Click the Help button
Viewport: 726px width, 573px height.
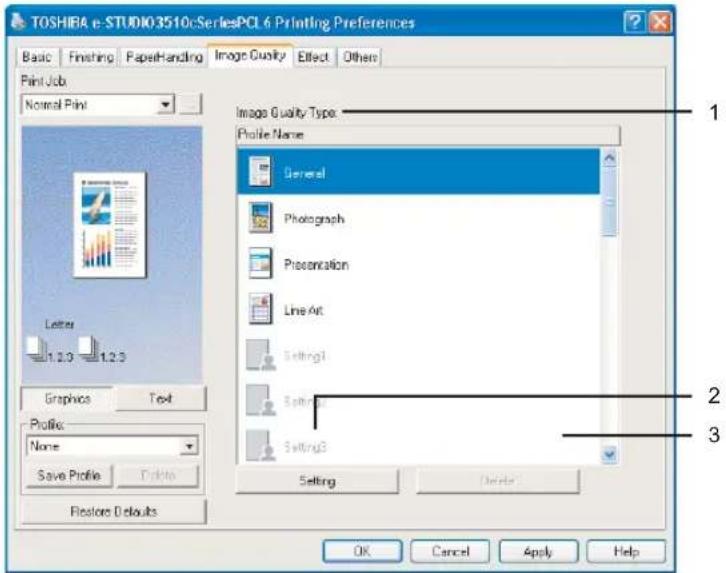click(626, 551)
